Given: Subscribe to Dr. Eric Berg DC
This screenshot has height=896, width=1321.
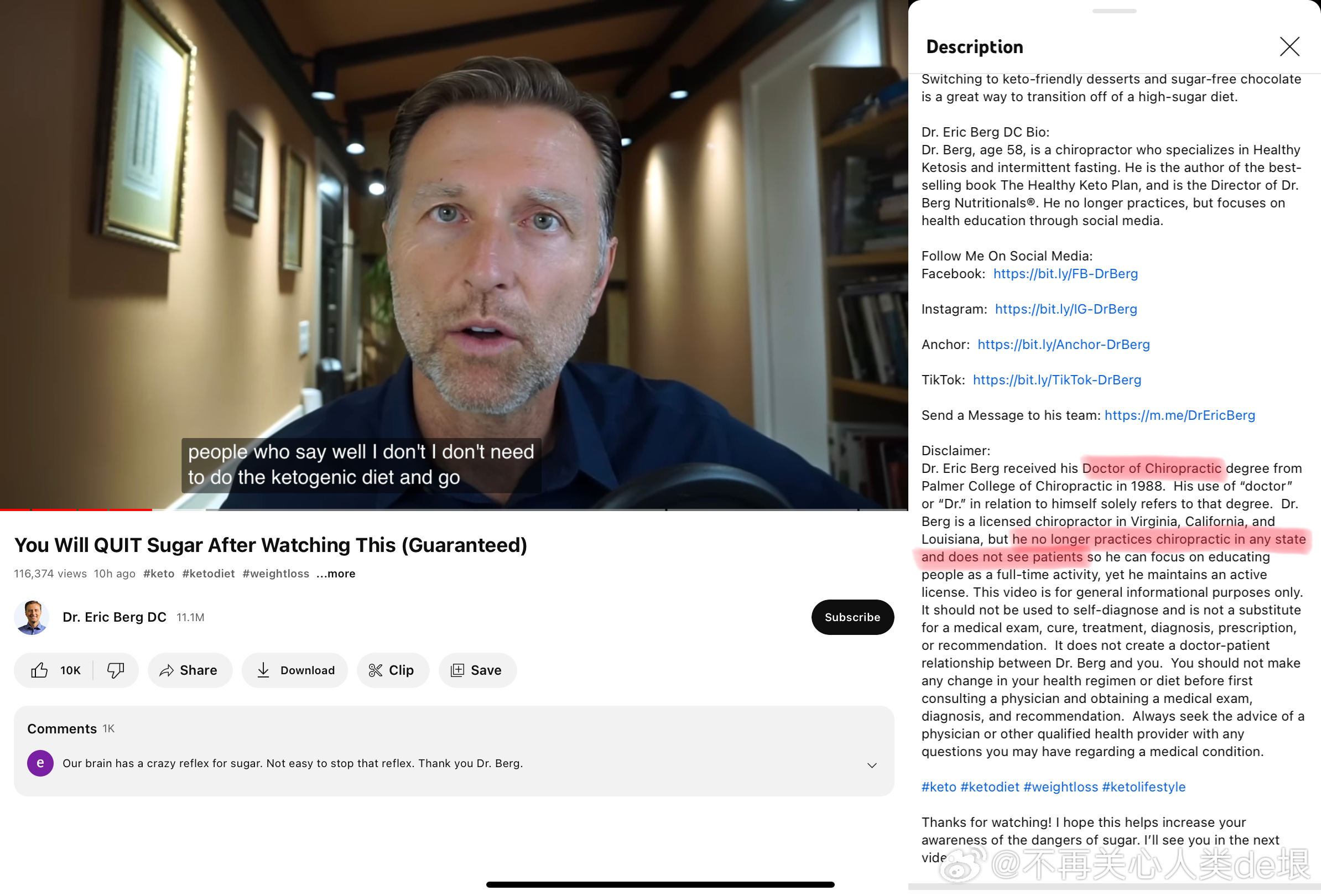Looking at the screenshot, I should tap(852, 618).
